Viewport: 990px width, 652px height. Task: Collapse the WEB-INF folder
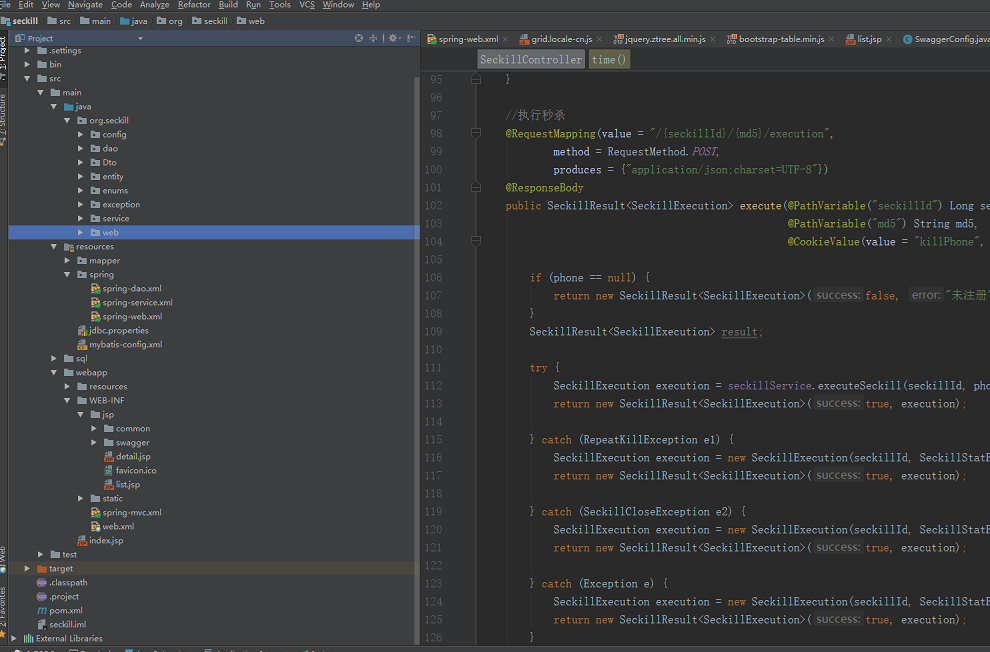pos(67,400)
